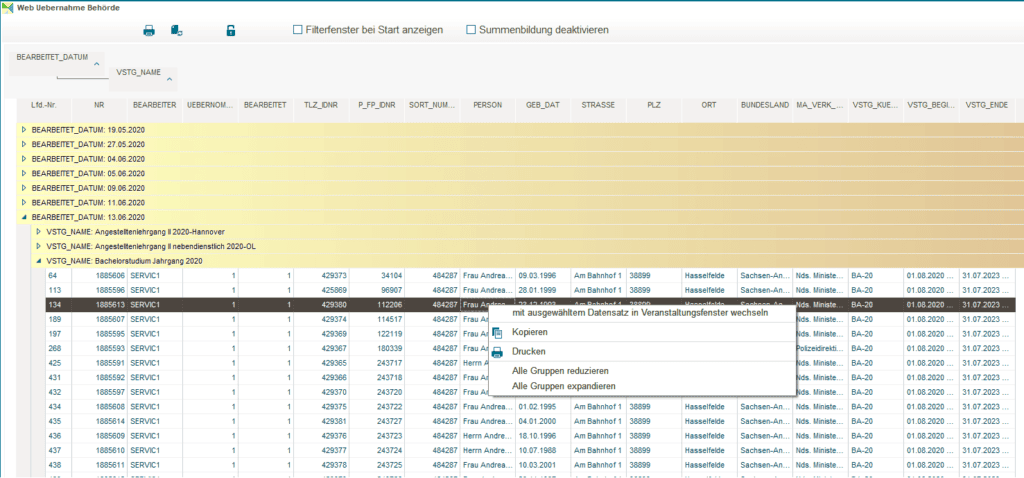This screenshot has height=478, width=1024.
Task: Expand the BEARBEITET_DATUM: 04.06.2020 group
Action: (x=24, y=159)
